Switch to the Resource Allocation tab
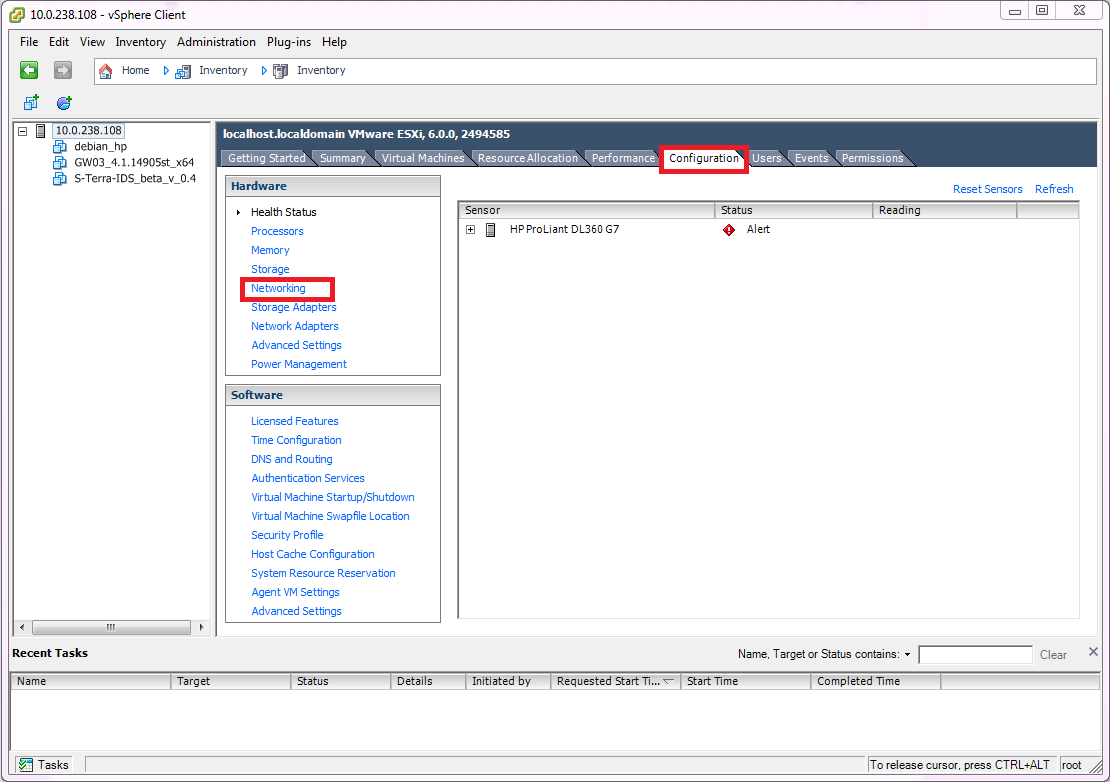This screenshot has width=1110, height=782. (x=527, y=158)
